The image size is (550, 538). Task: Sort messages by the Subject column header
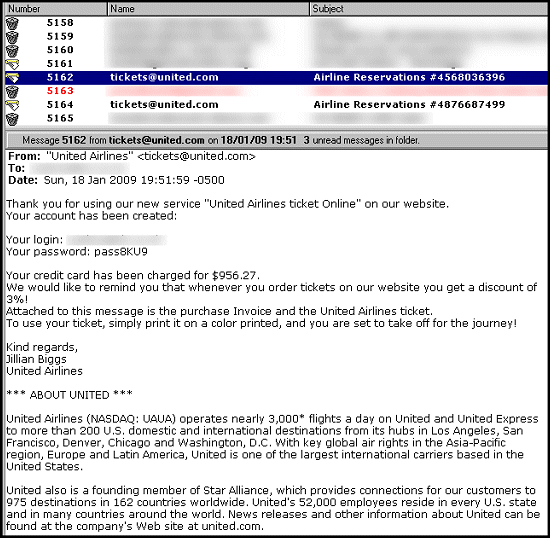tap(429, 9)
